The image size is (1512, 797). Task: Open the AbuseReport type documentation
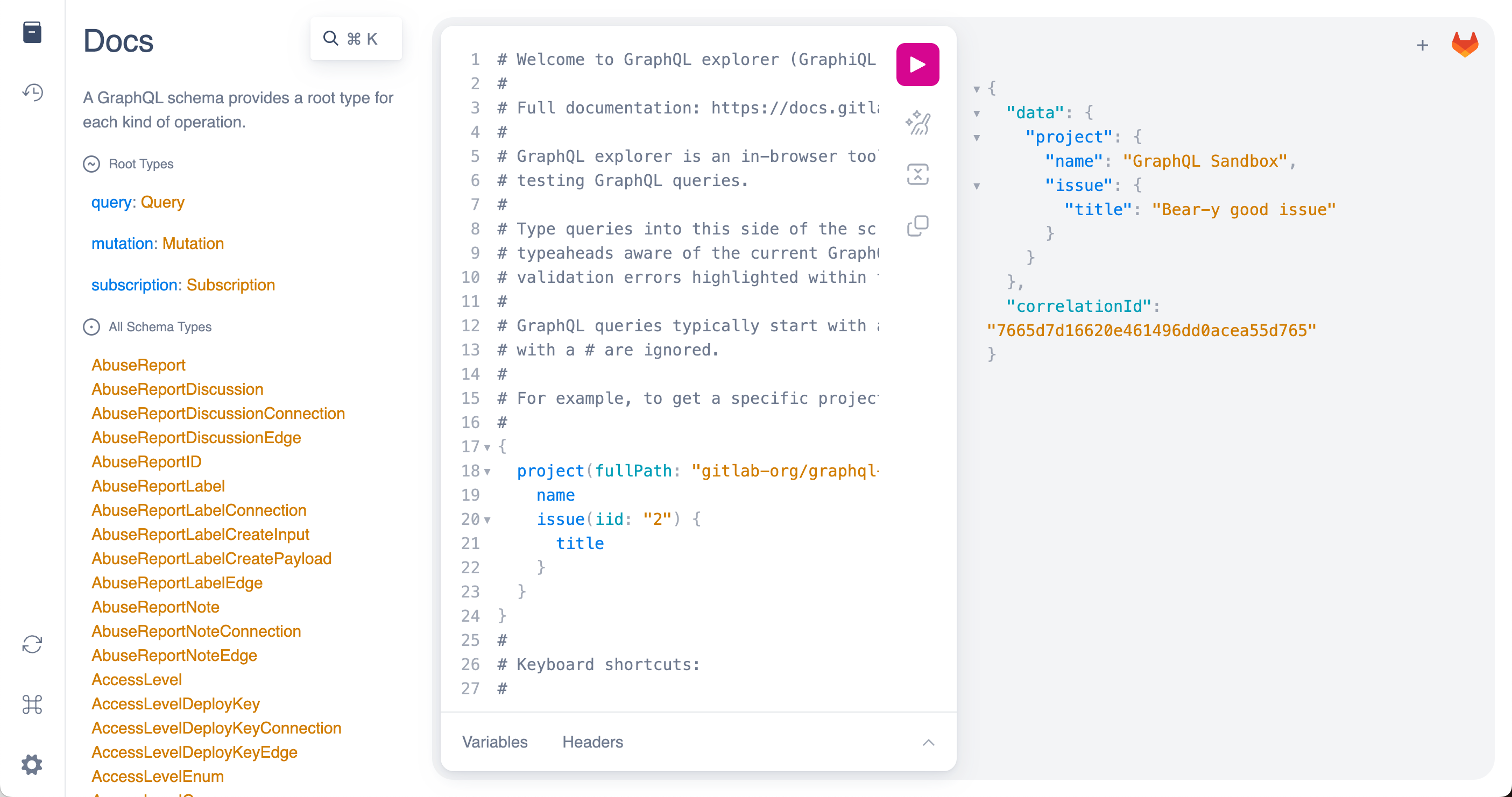pos(138,364)
